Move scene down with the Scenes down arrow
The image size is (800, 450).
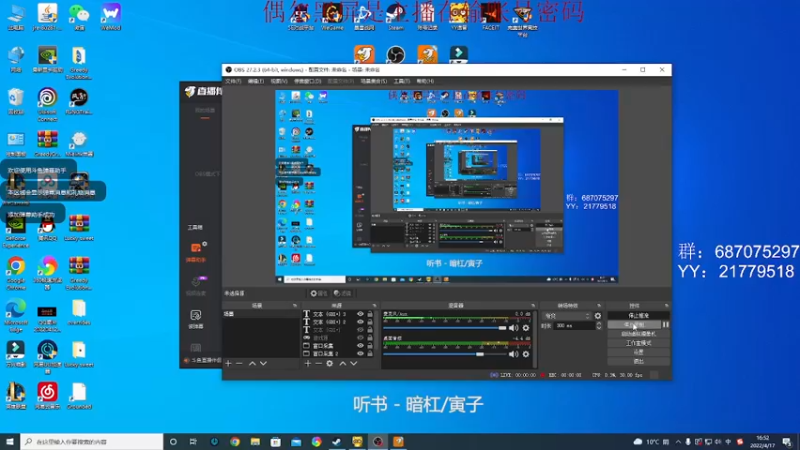coord(263,363)
